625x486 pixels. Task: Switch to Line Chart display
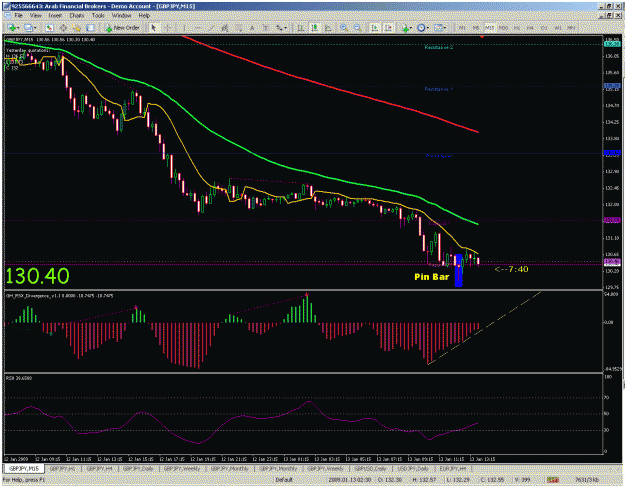(328, 28)
